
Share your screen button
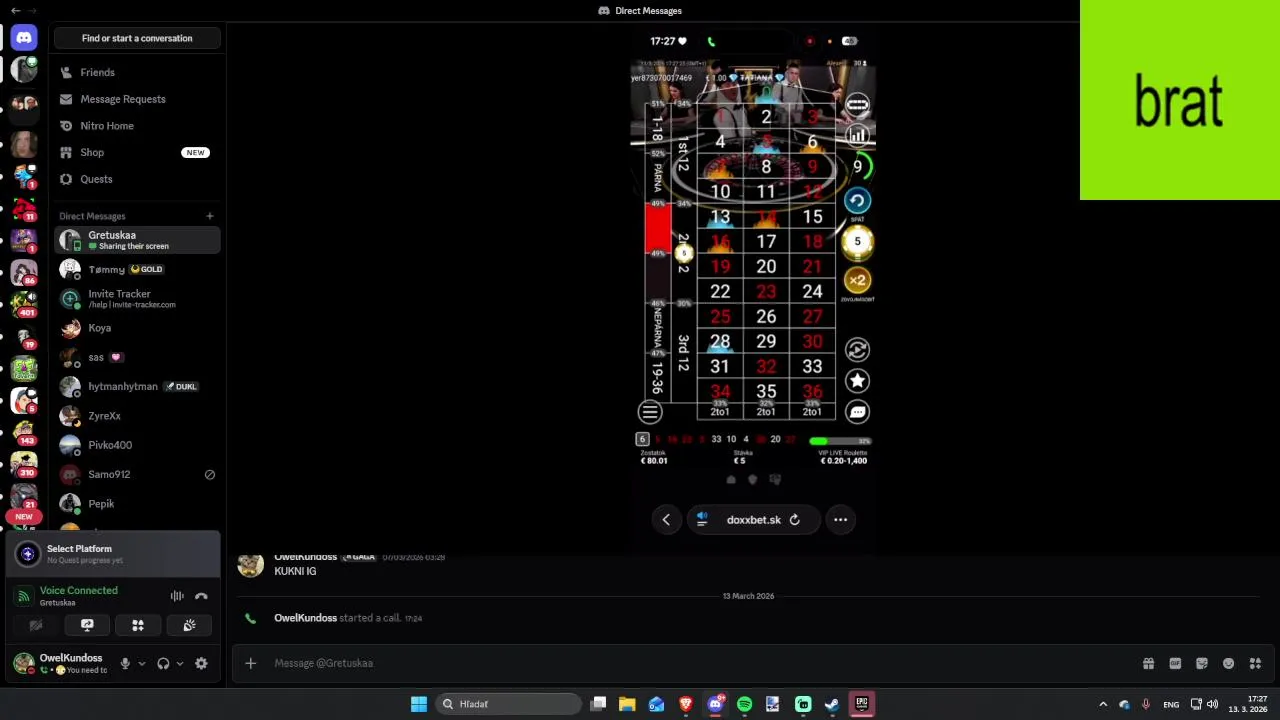click(x=87, y=625)
